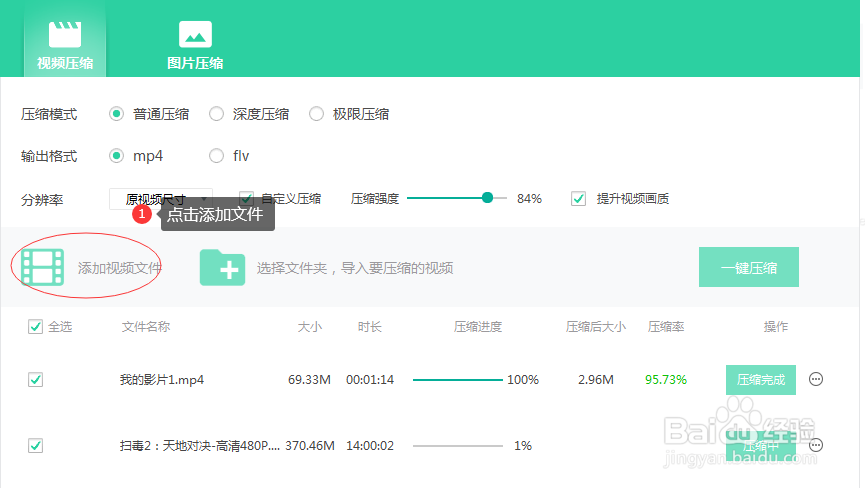This screenshot has height=488, width=865.
Task: Click the 1% progress bar of 扫毒2
Action: pos(458,446)
